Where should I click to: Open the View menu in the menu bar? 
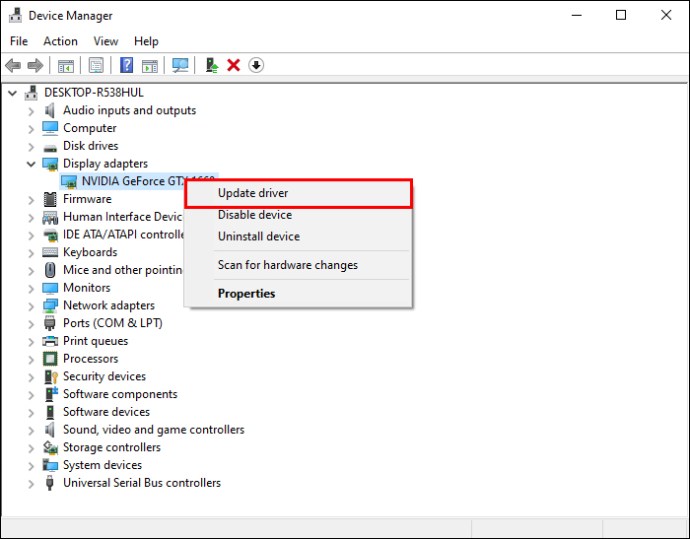[105, 41]
